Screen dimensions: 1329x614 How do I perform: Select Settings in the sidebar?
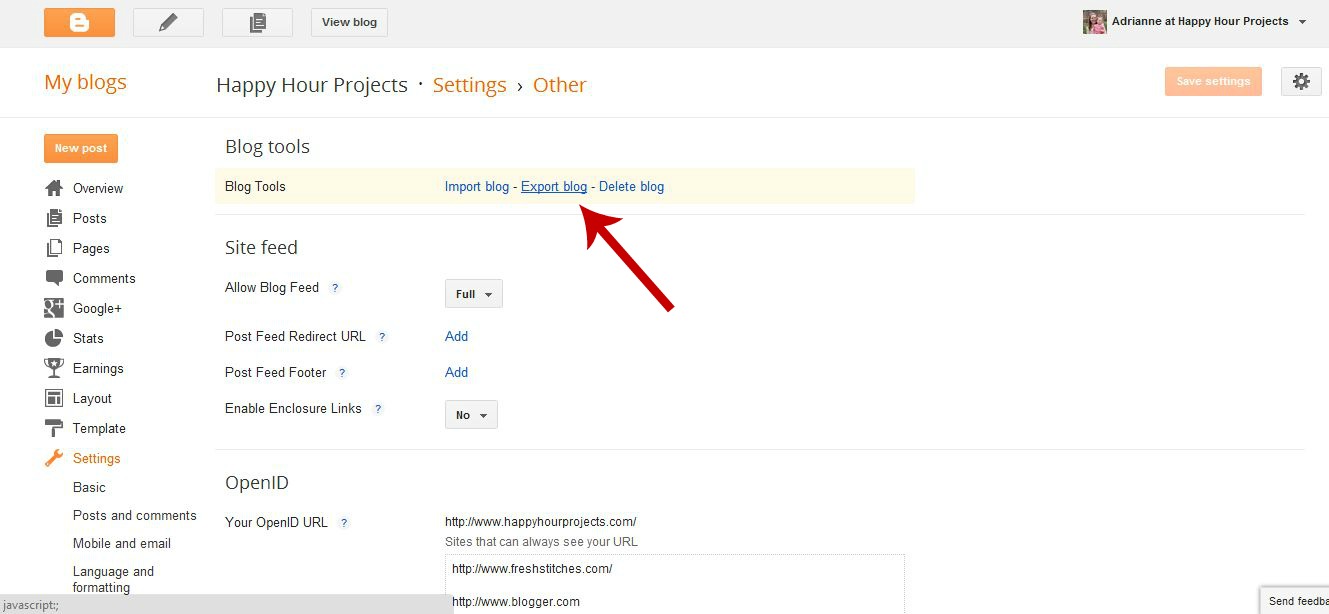tap(97, 458)
